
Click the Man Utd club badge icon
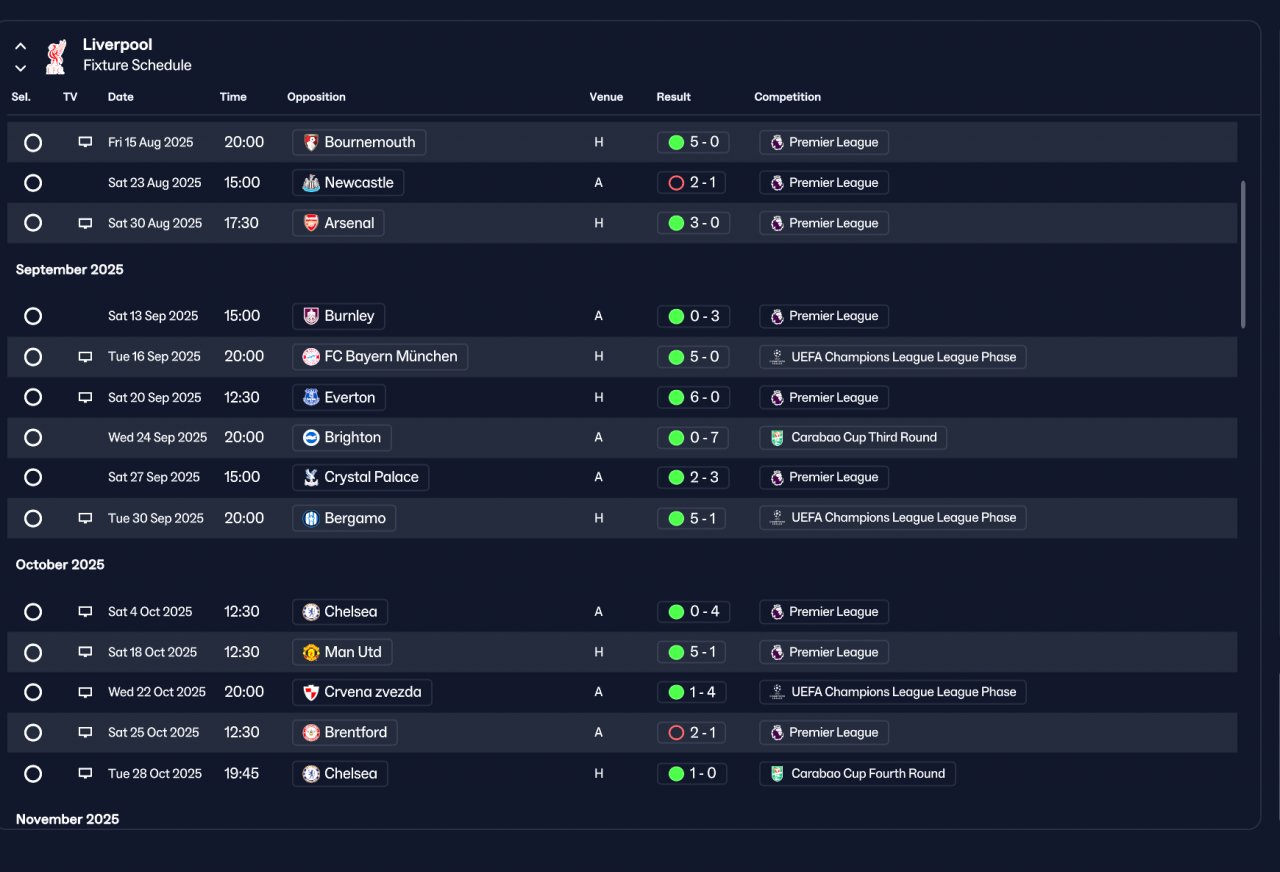tap(311, 652)
